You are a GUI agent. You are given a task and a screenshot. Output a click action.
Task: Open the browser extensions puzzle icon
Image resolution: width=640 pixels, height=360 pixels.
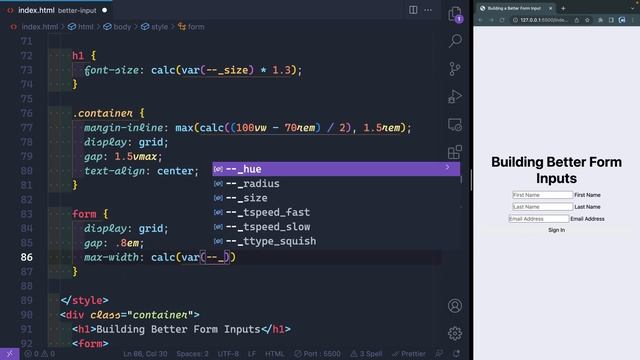[x=600, y=20]
